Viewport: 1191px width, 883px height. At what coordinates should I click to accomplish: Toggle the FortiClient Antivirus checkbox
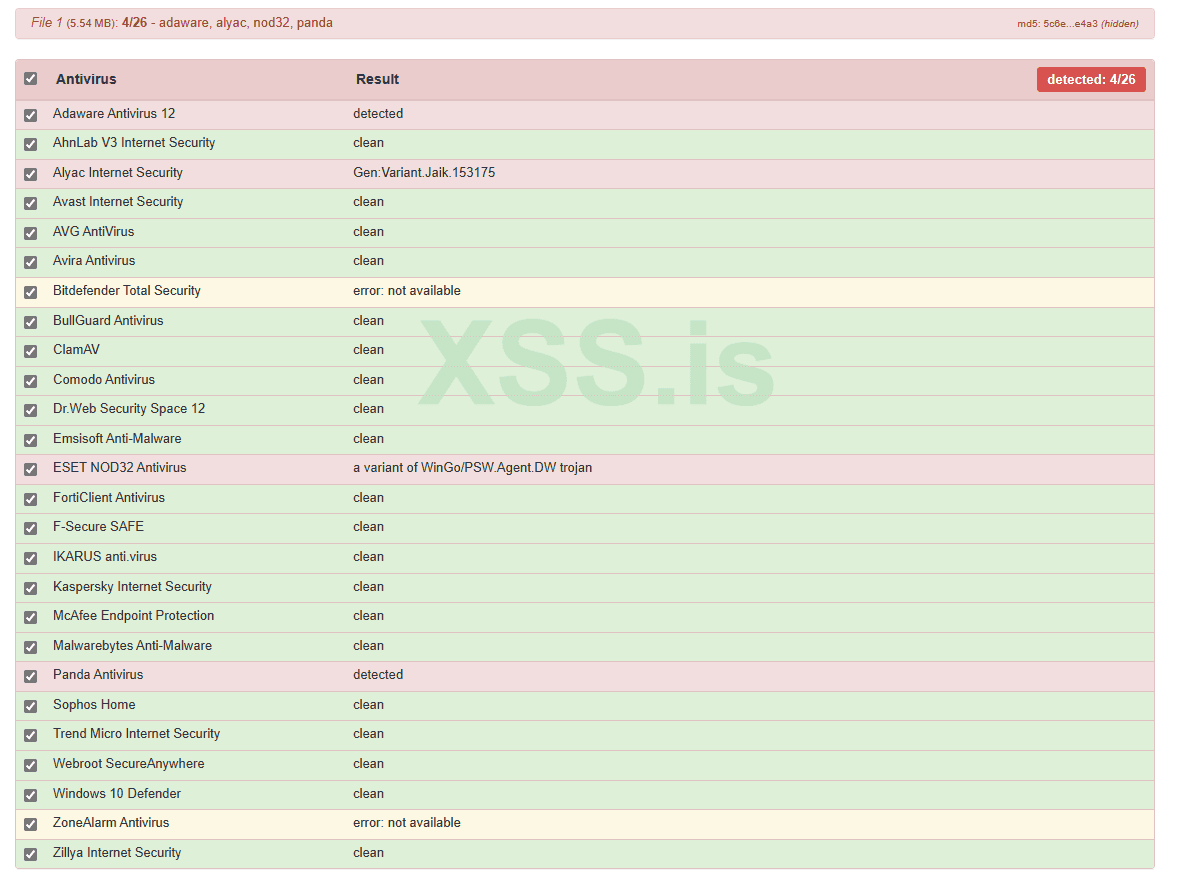[30, 500]
